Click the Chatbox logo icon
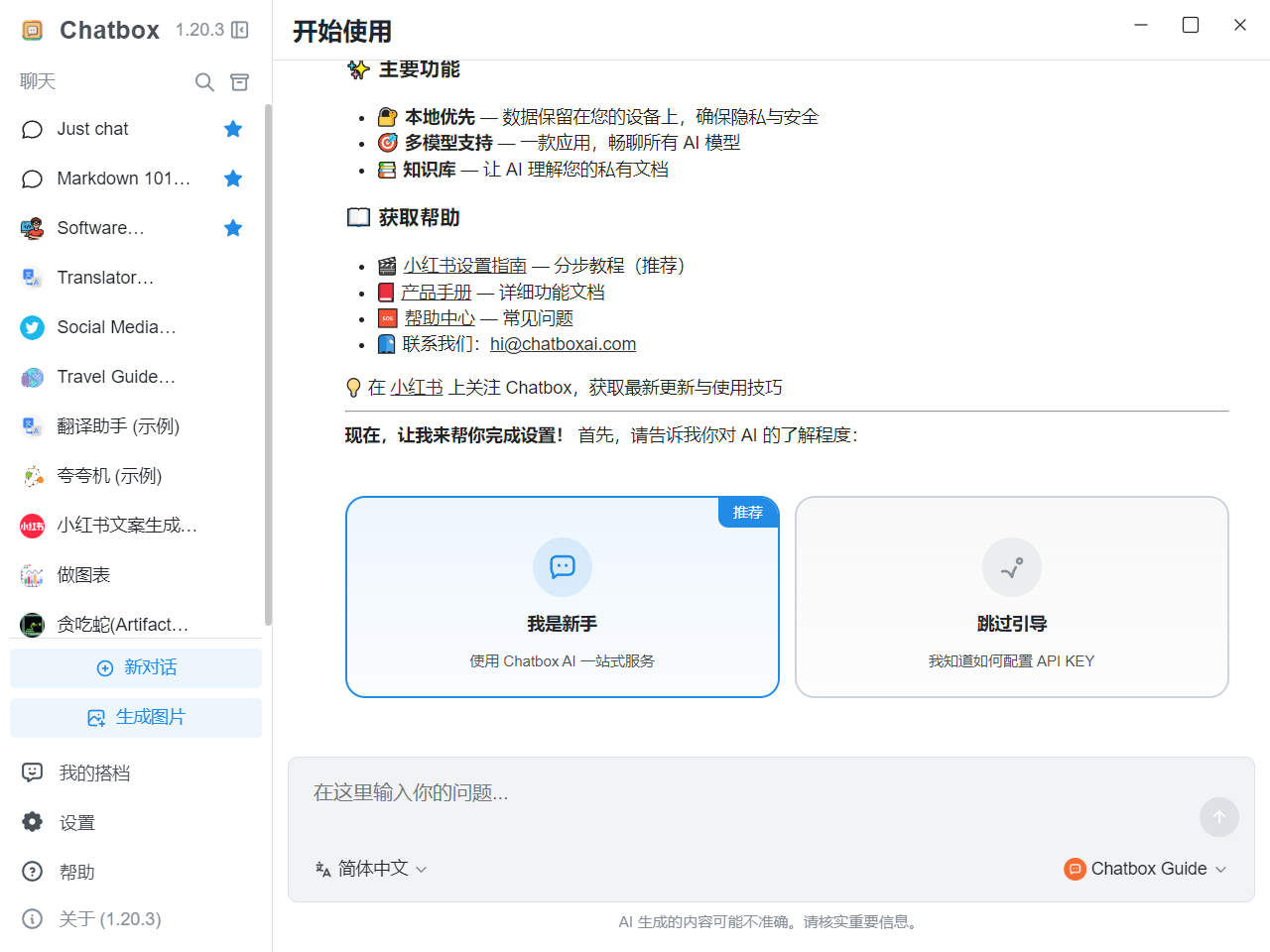 (x=33, y=31)
